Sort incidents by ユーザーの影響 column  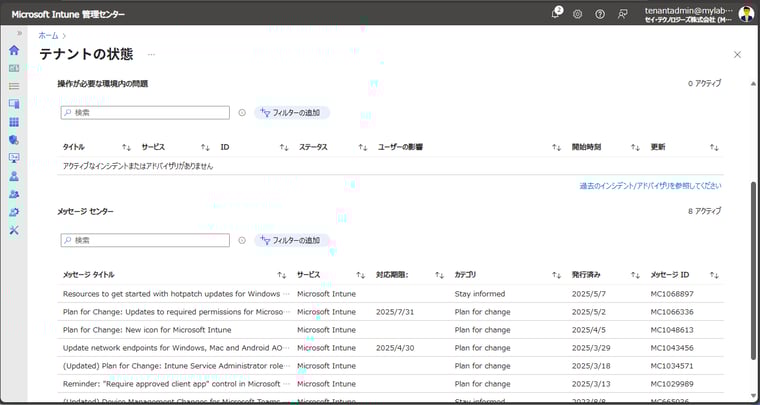[556, 147]
